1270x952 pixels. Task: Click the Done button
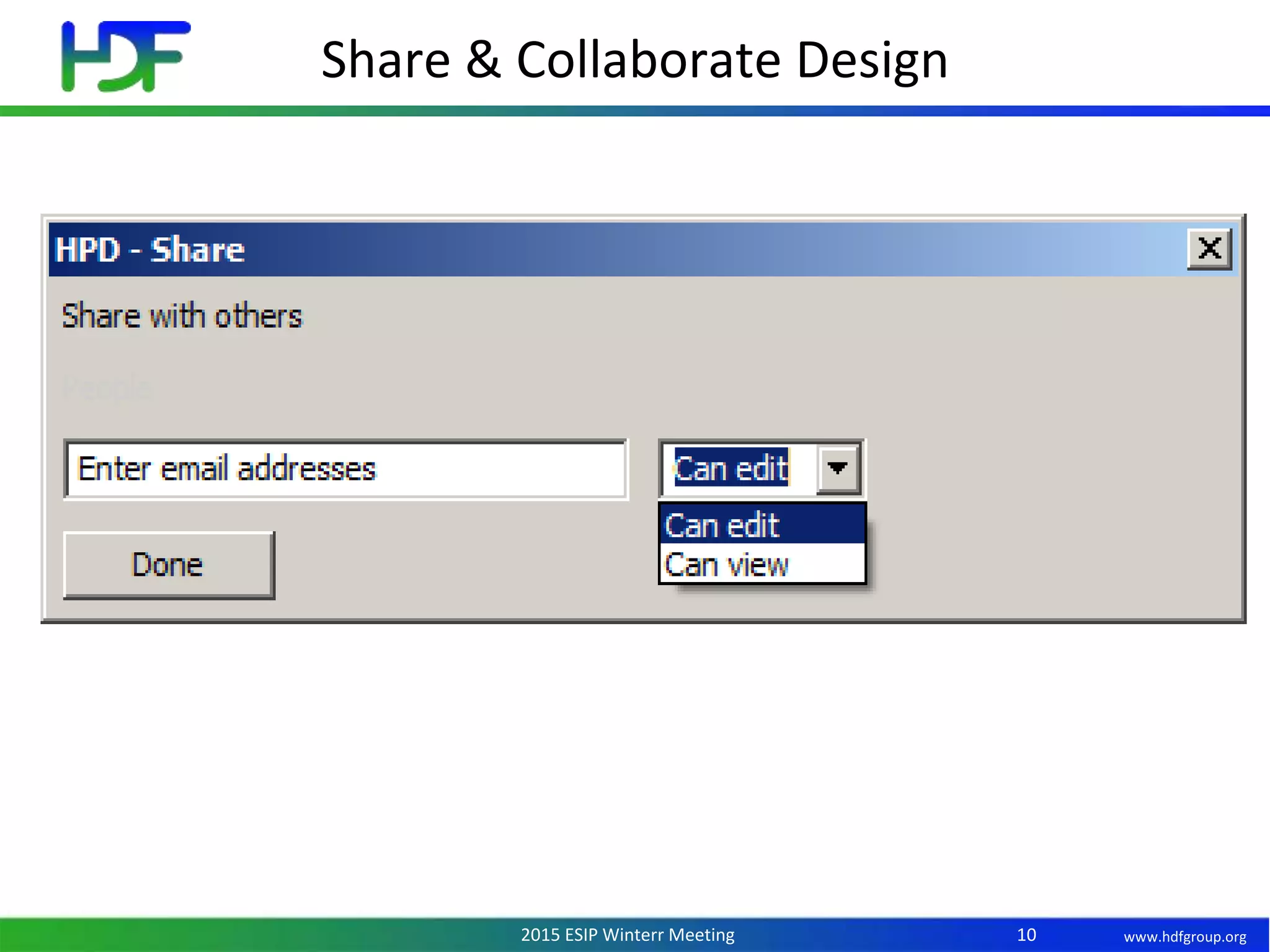169,565
